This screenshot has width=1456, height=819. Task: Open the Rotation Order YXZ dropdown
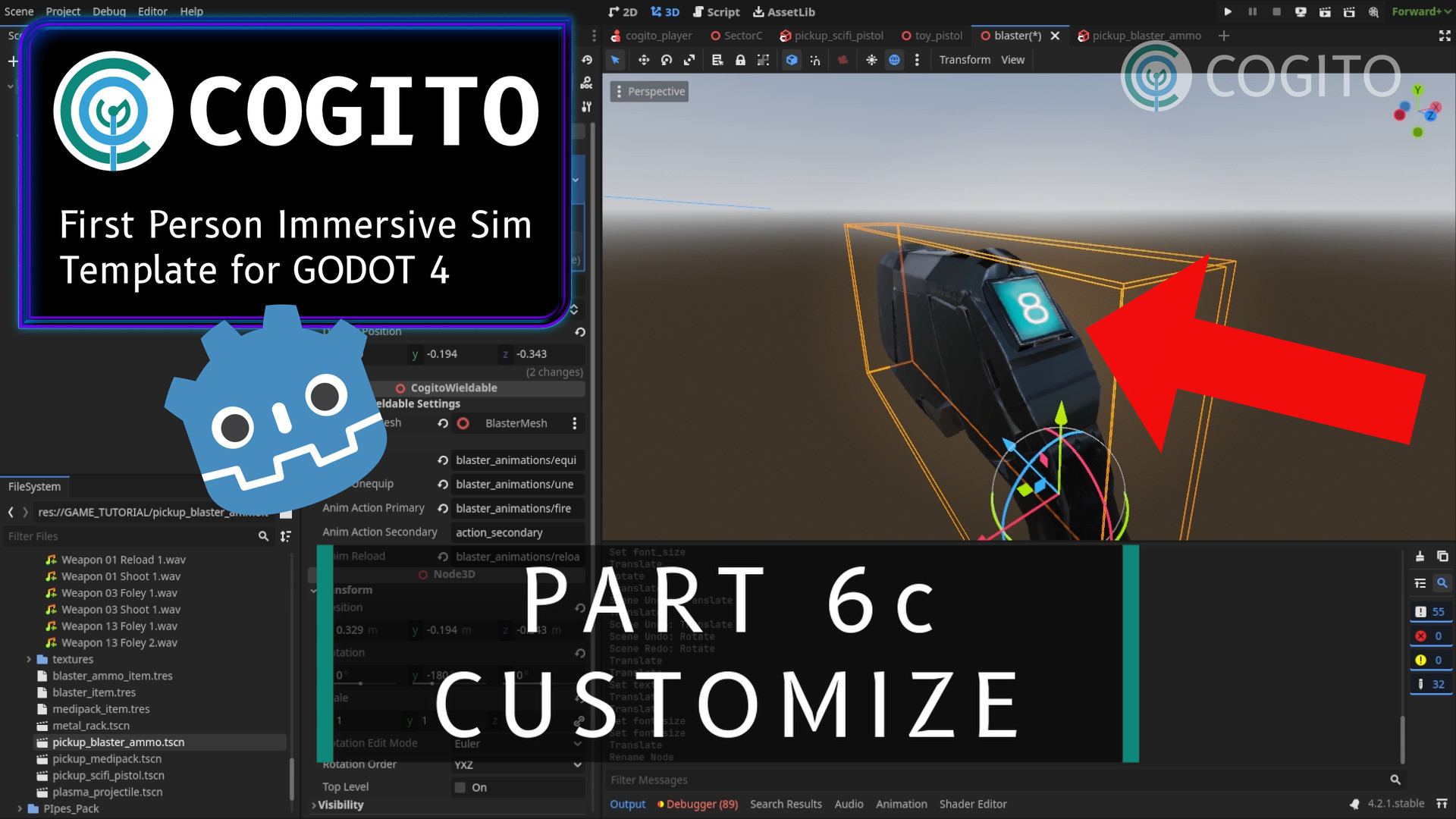[517, 764]
